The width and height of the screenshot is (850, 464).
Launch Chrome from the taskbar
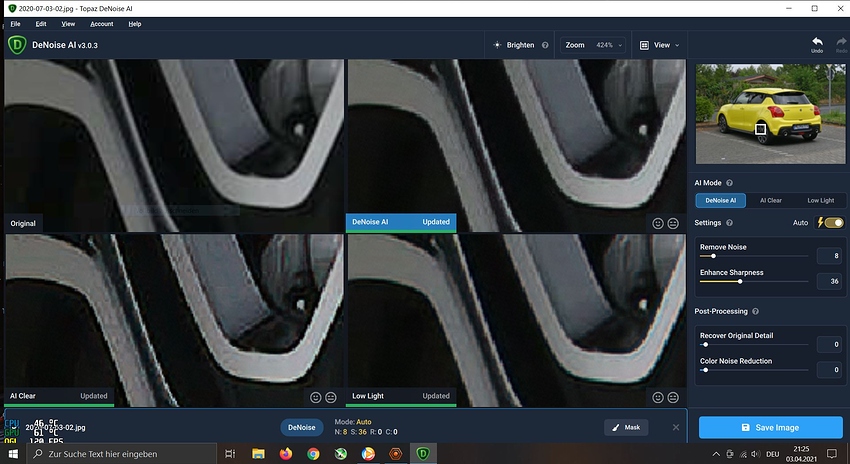point(313,454)
